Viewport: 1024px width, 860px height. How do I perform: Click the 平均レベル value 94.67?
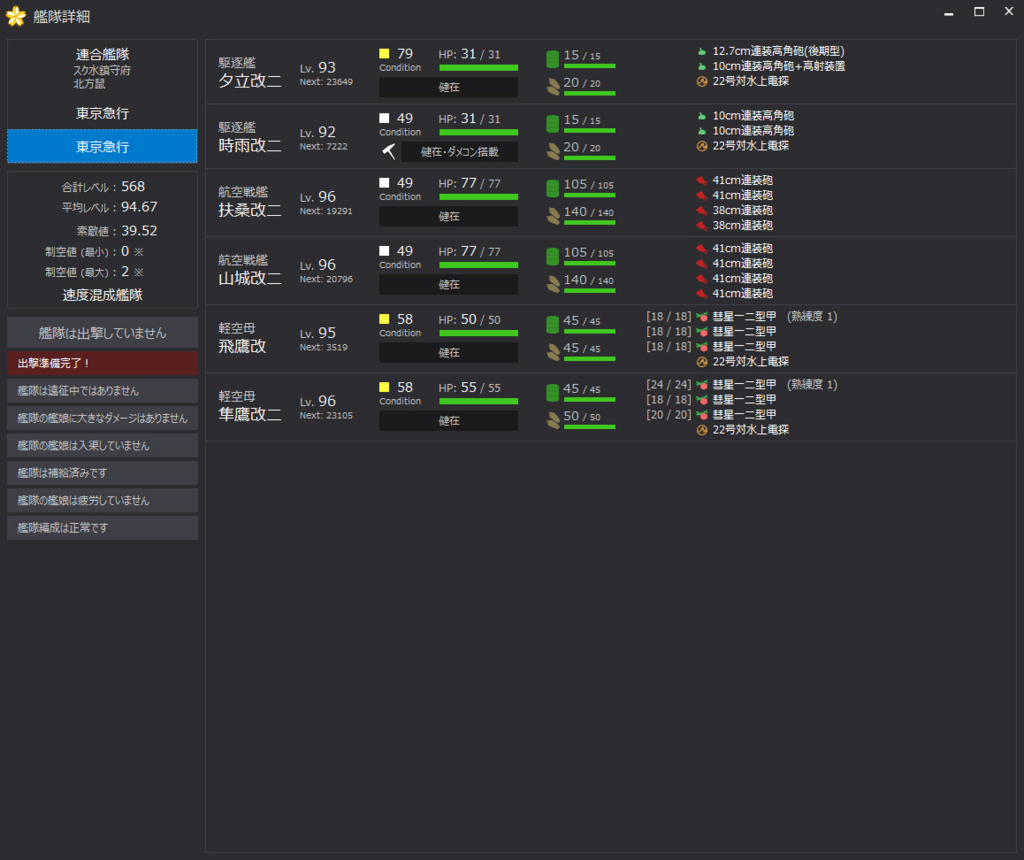[x=139, y=207]
